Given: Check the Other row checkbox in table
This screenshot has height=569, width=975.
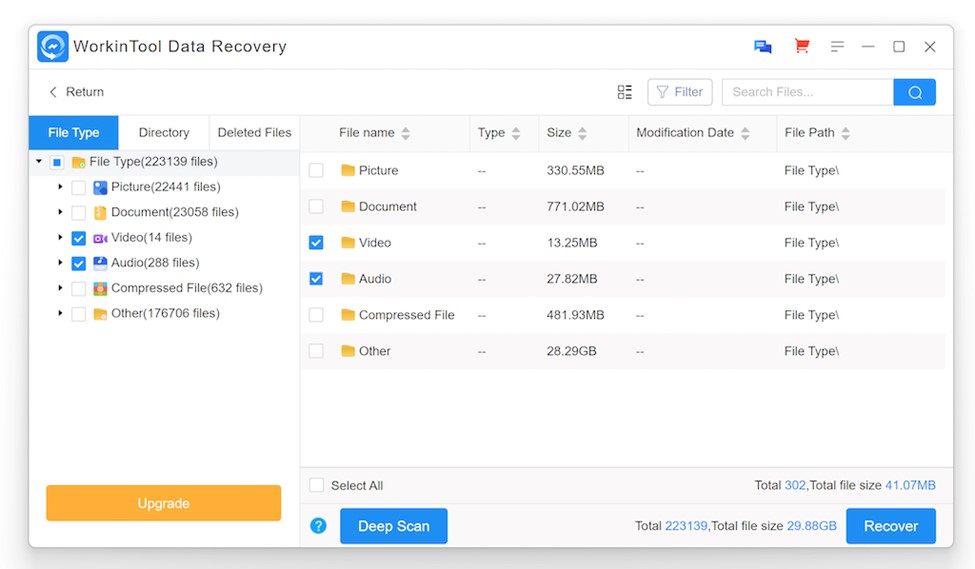Looking at the screenshot, I should click(316, 351).
